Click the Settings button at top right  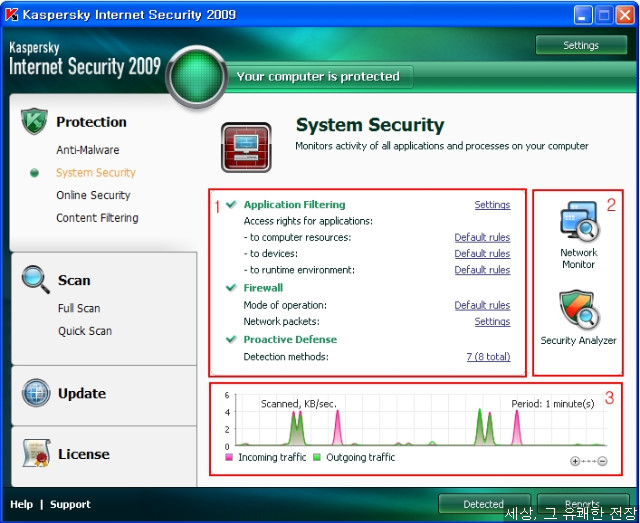(x=581, y=45)
